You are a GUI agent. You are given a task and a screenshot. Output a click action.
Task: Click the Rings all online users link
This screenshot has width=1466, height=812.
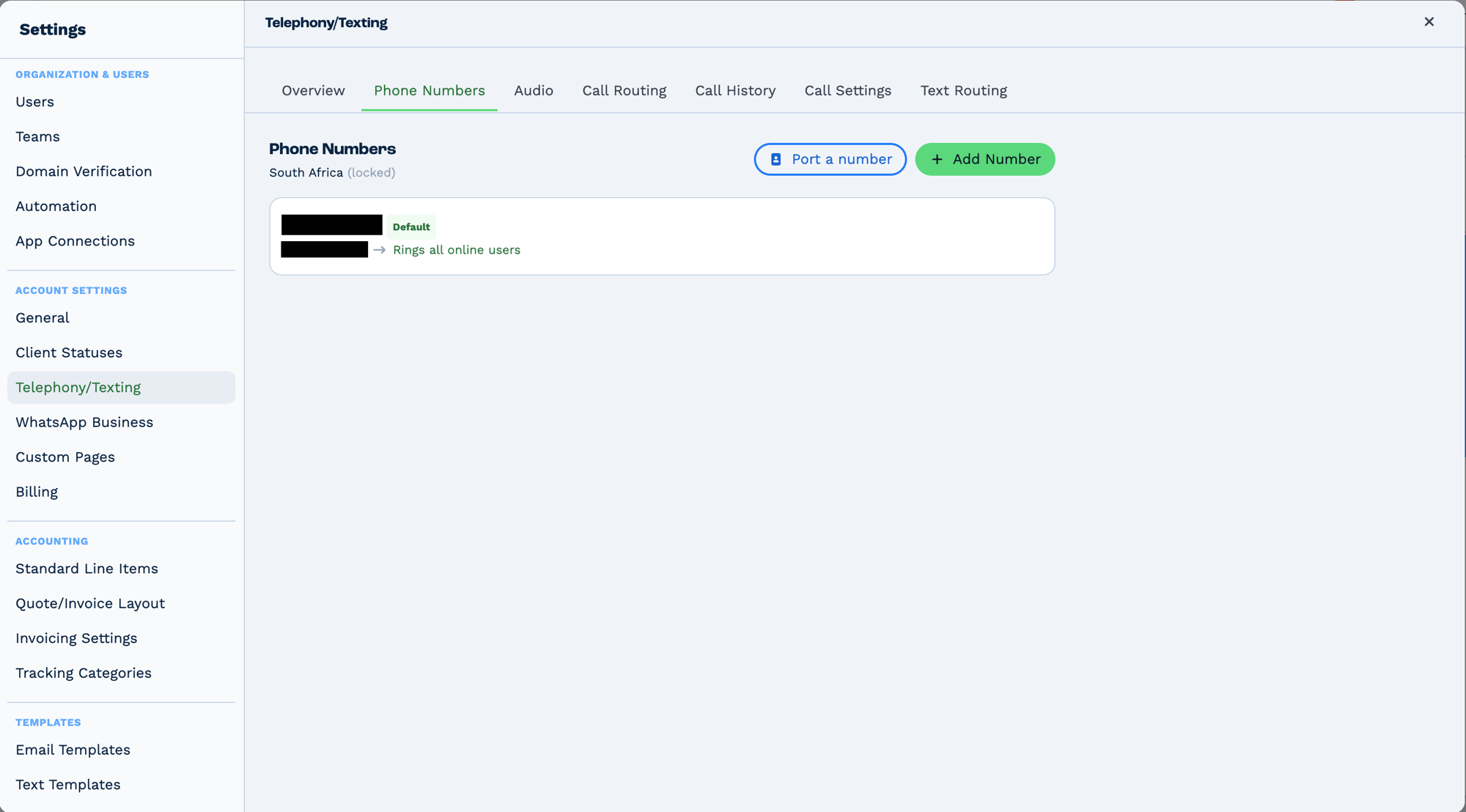click(457, 250)
